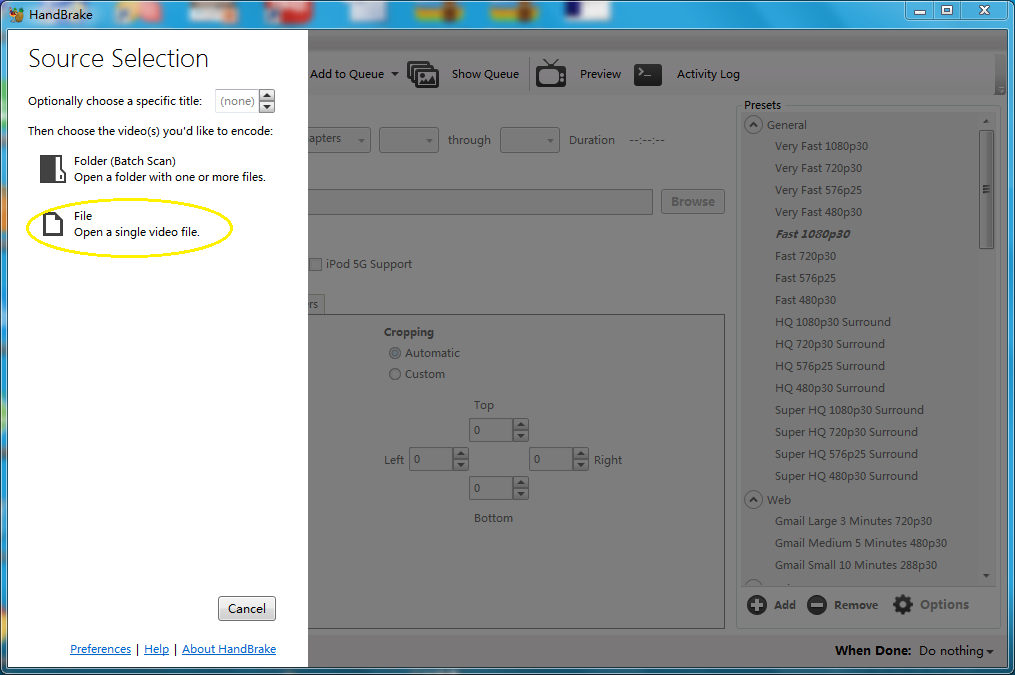
Task: Increase the Left cropping value
Action: (460, 454)
